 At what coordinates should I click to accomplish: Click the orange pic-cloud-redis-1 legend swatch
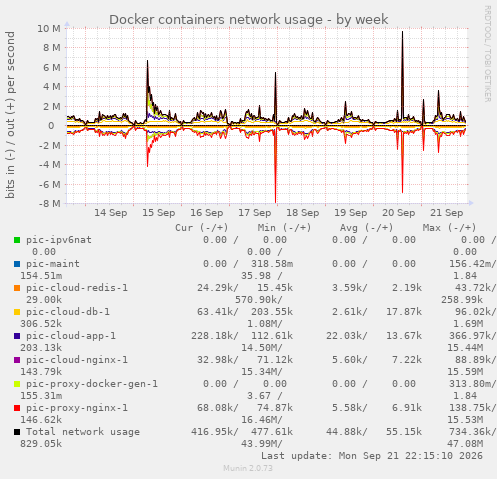tap(17, 288)
